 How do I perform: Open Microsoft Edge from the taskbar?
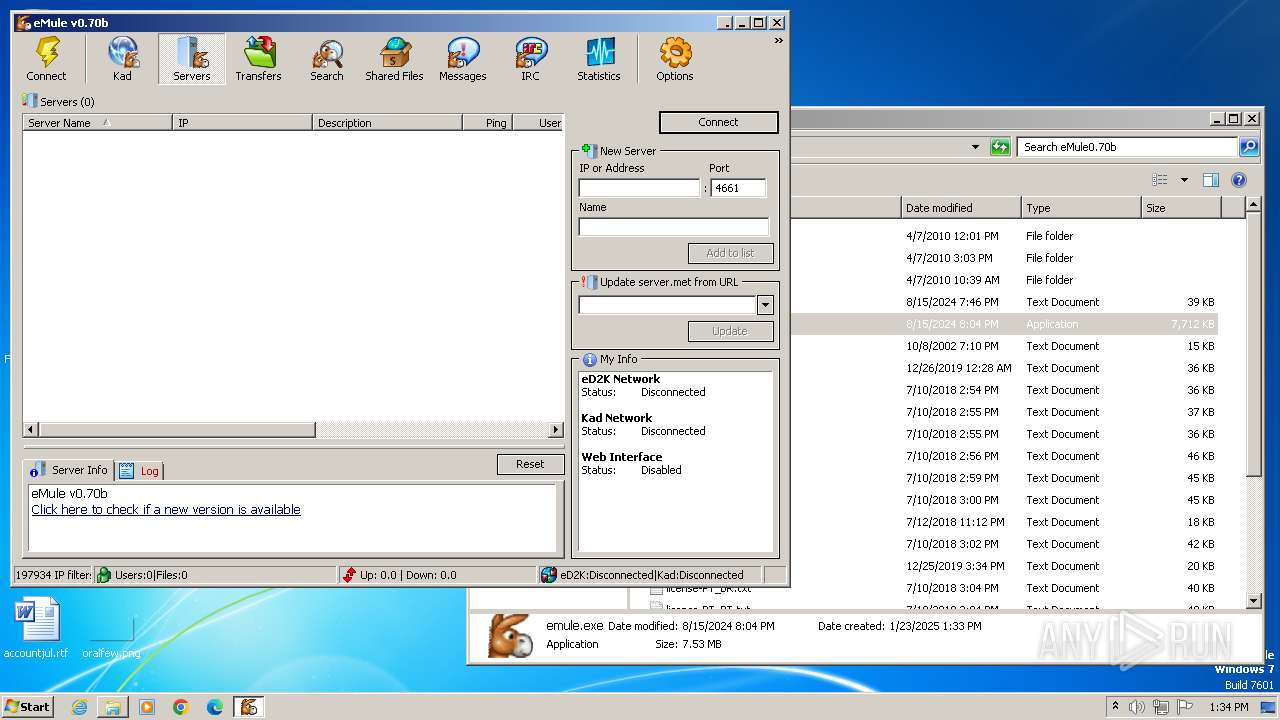point(215,707)
